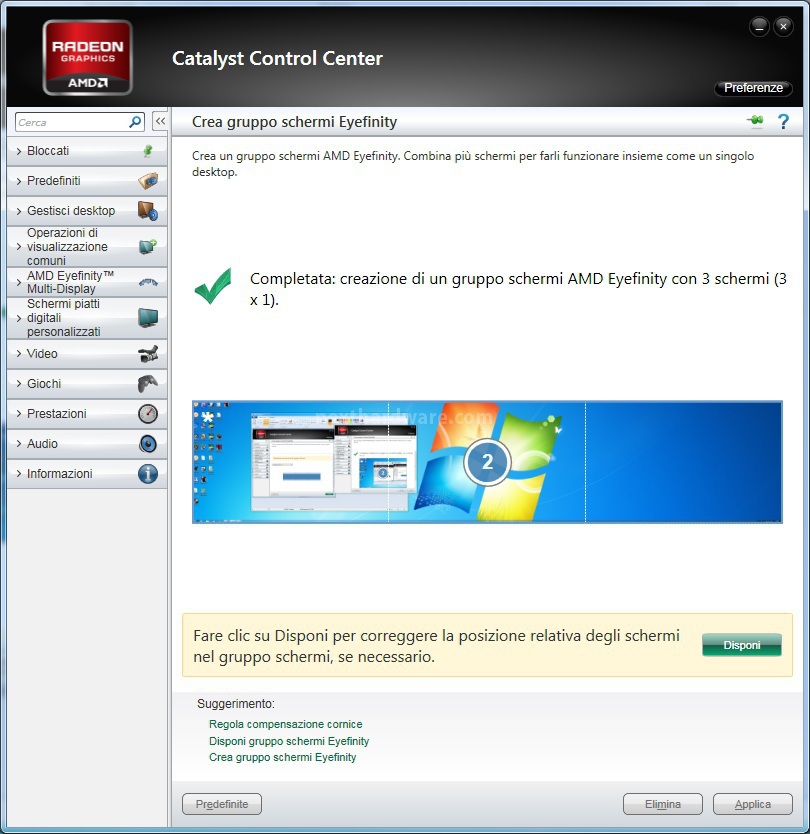Click the Predefiniti presets icon
The height and width of the screenshot is (834, 810).
pyautogui.click(x=148, y=181)
